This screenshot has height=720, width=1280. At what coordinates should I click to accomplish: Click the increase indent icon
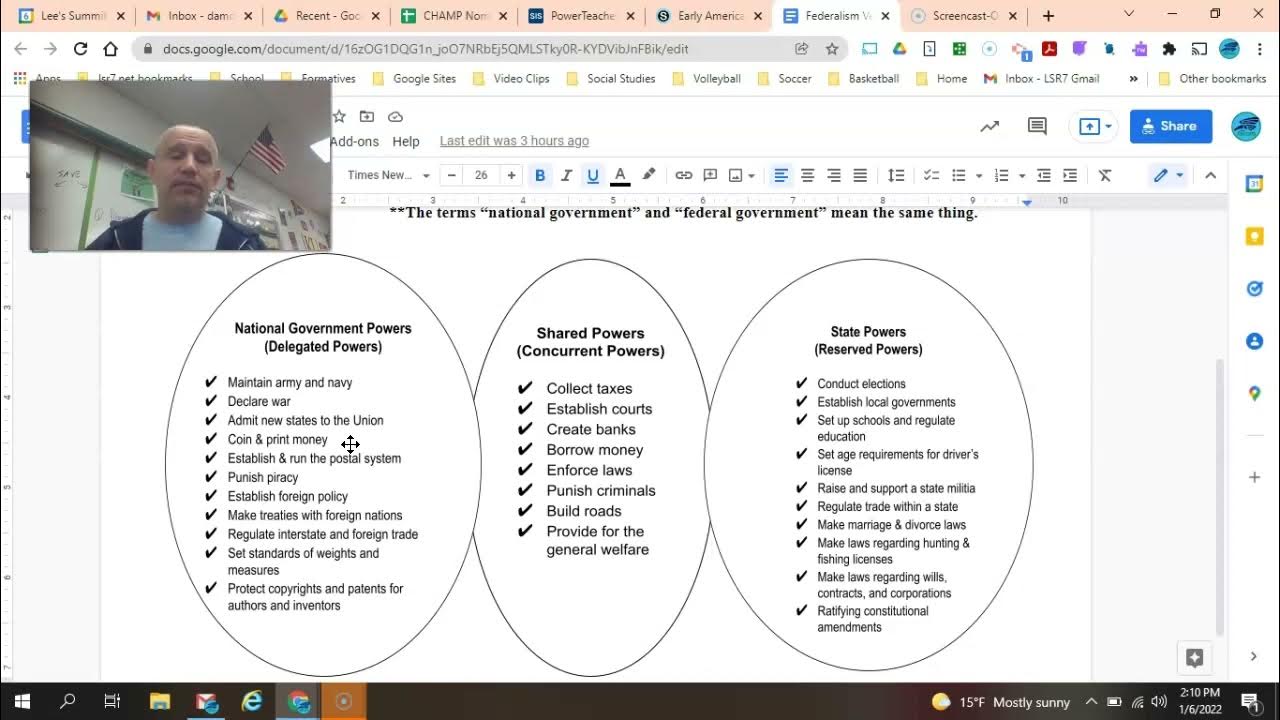1069,175
